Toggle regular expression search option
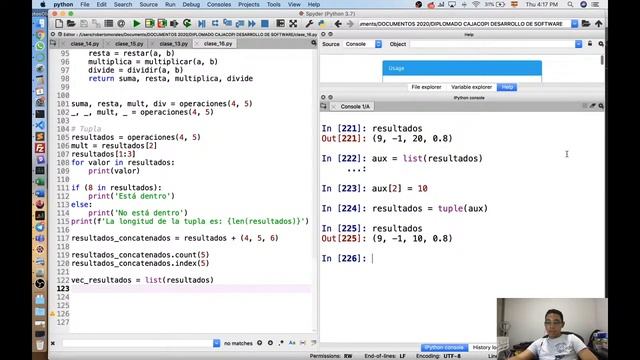640x360 pixels. 281,343
